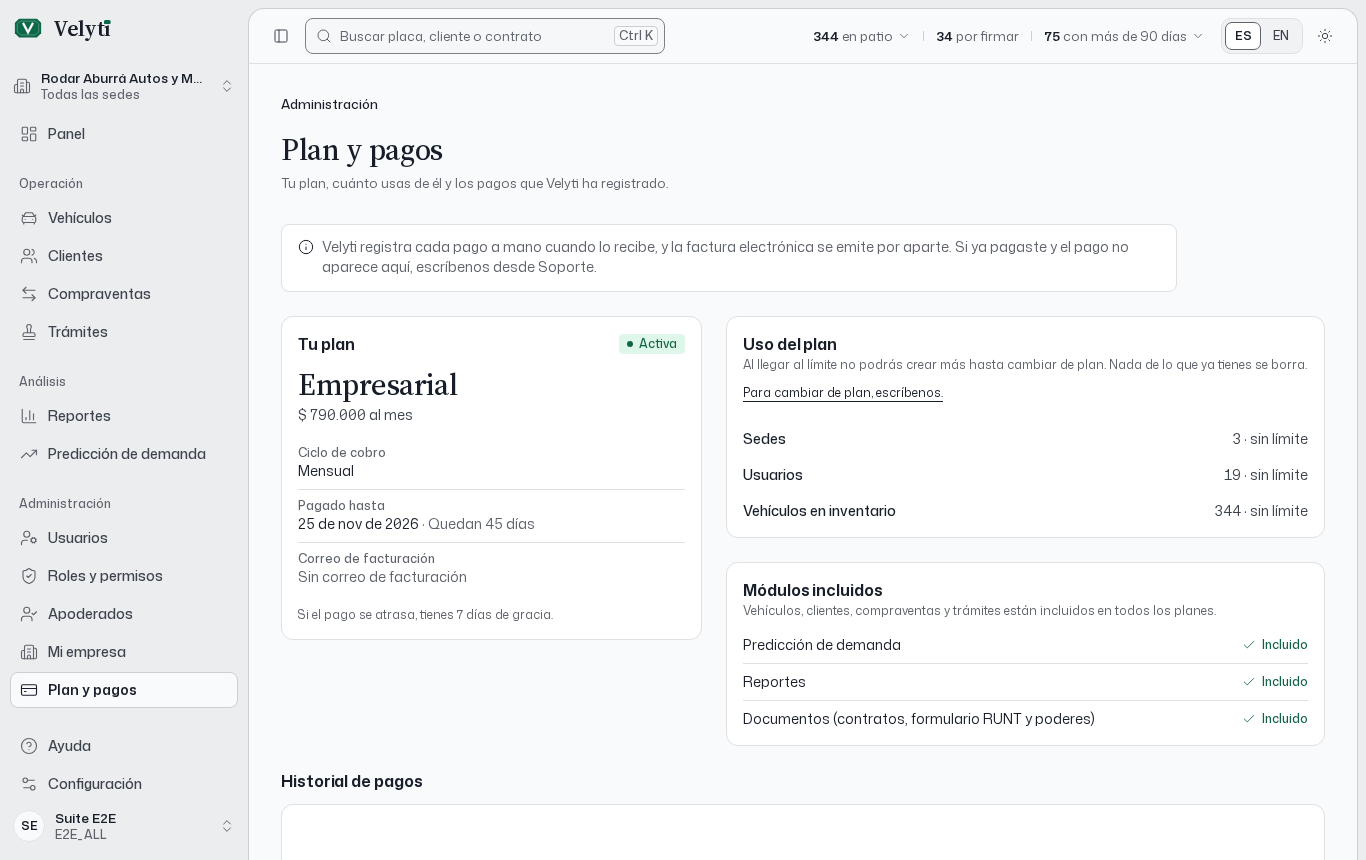This screenshot has height=860, width=1366.
Task: Click 'Incluido' in the Reportes module row
Action: click(1275, 682)
